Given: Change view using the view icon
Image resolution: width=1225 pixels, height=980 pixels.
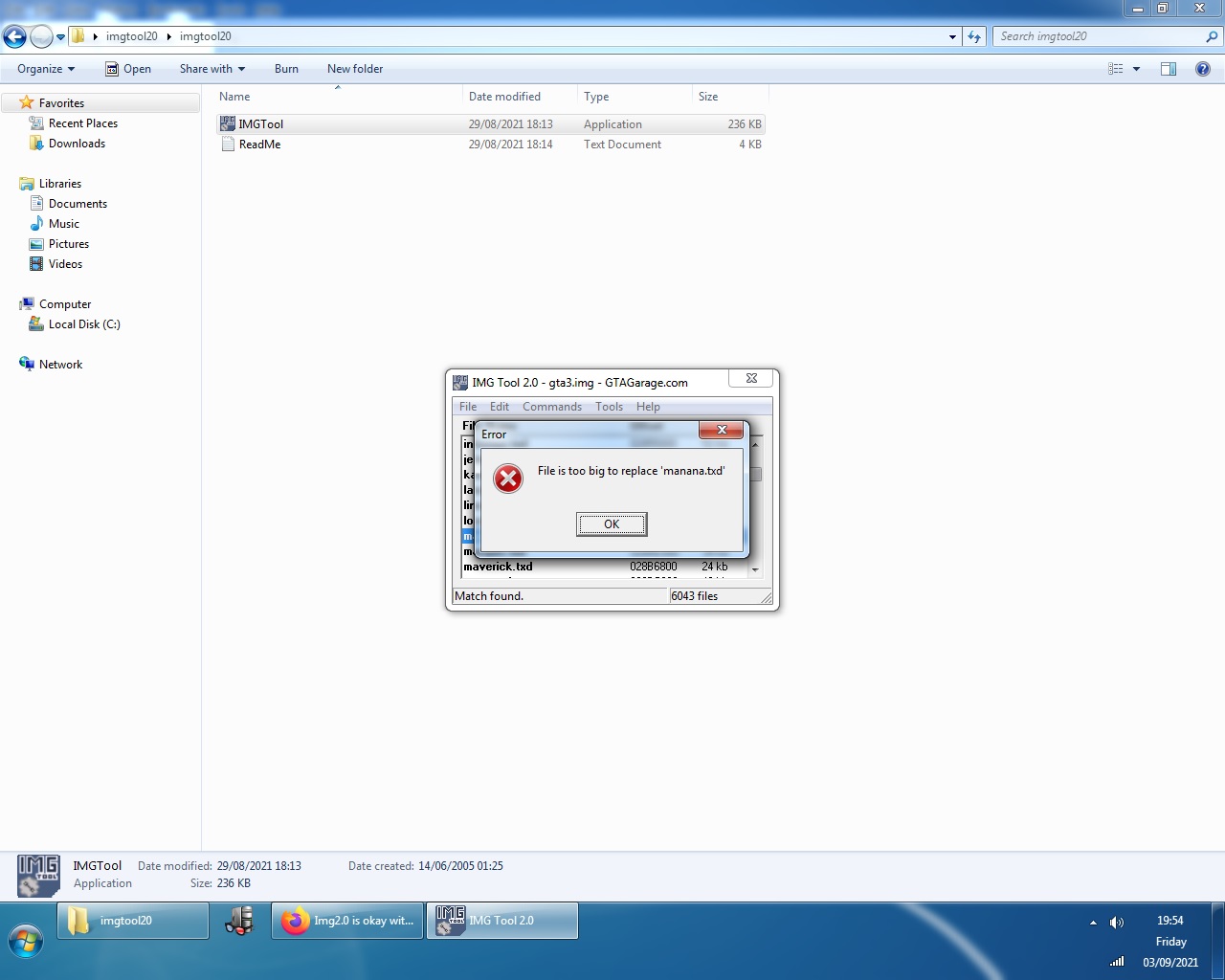Looking at the screenshot, I should pos(1116,69).
